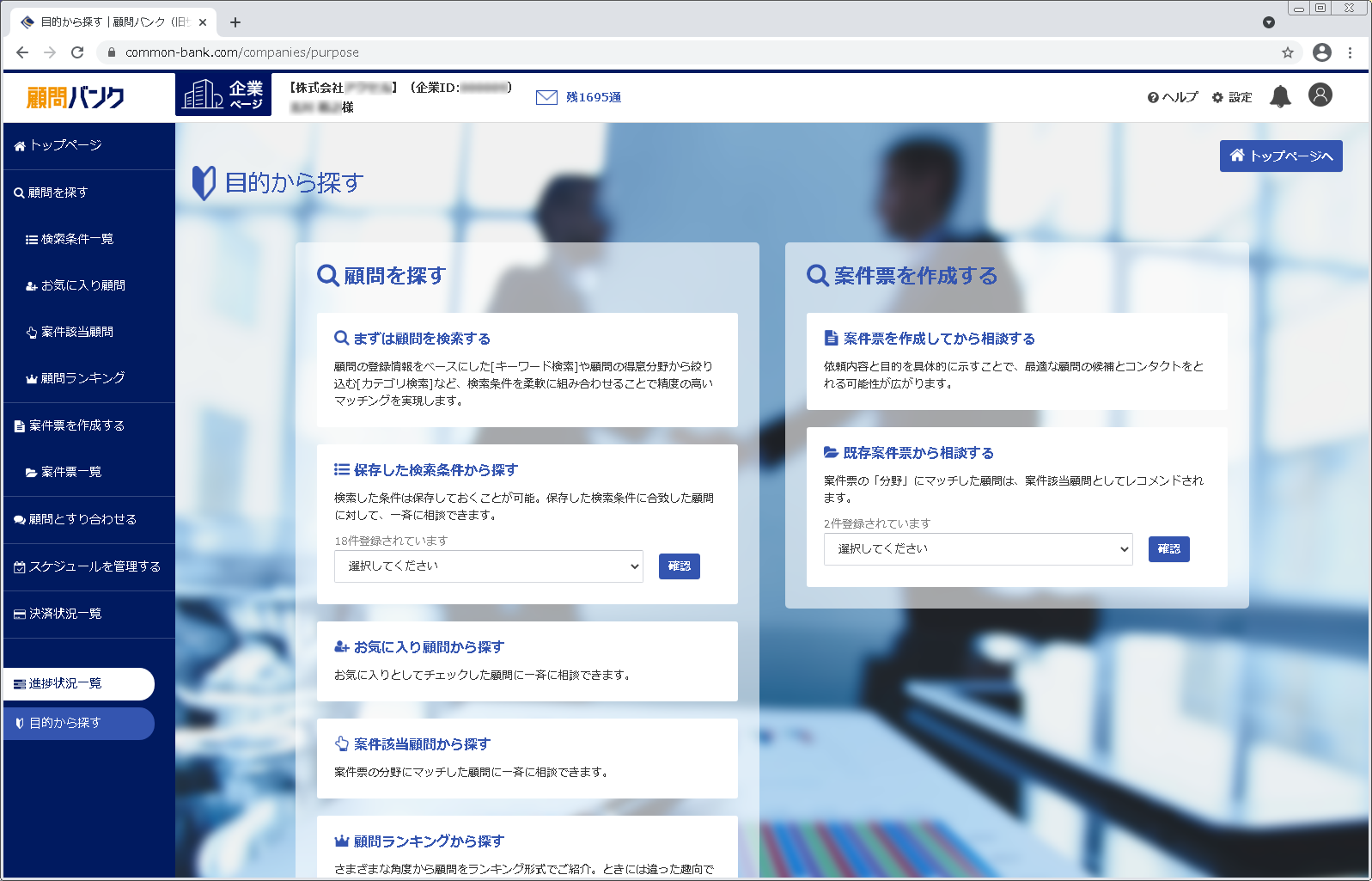This screenshot has width=1372, height=881.
Task: Open Chrome three-dot menu
Action: click(x=1351, y=52)
